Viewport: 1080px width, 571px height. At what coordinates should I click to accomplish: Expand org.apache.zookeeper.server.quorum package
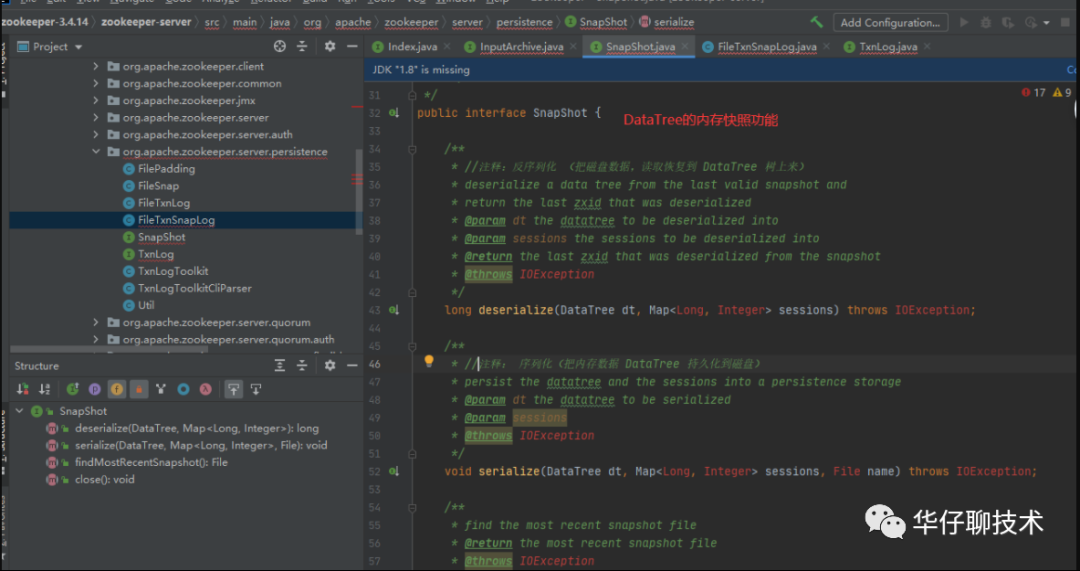click(x=96, y=323)
